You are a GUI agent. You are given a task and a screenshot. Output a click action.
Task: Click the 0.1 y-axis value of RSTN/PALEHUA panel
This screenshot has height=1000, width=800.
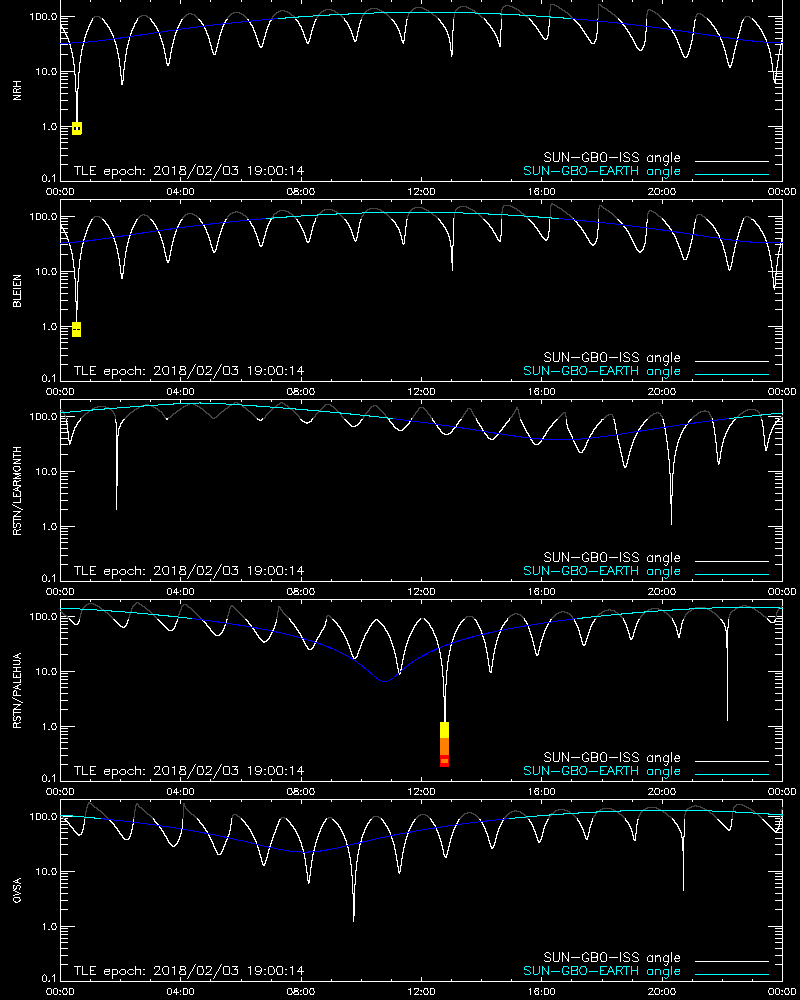(47, 778)
